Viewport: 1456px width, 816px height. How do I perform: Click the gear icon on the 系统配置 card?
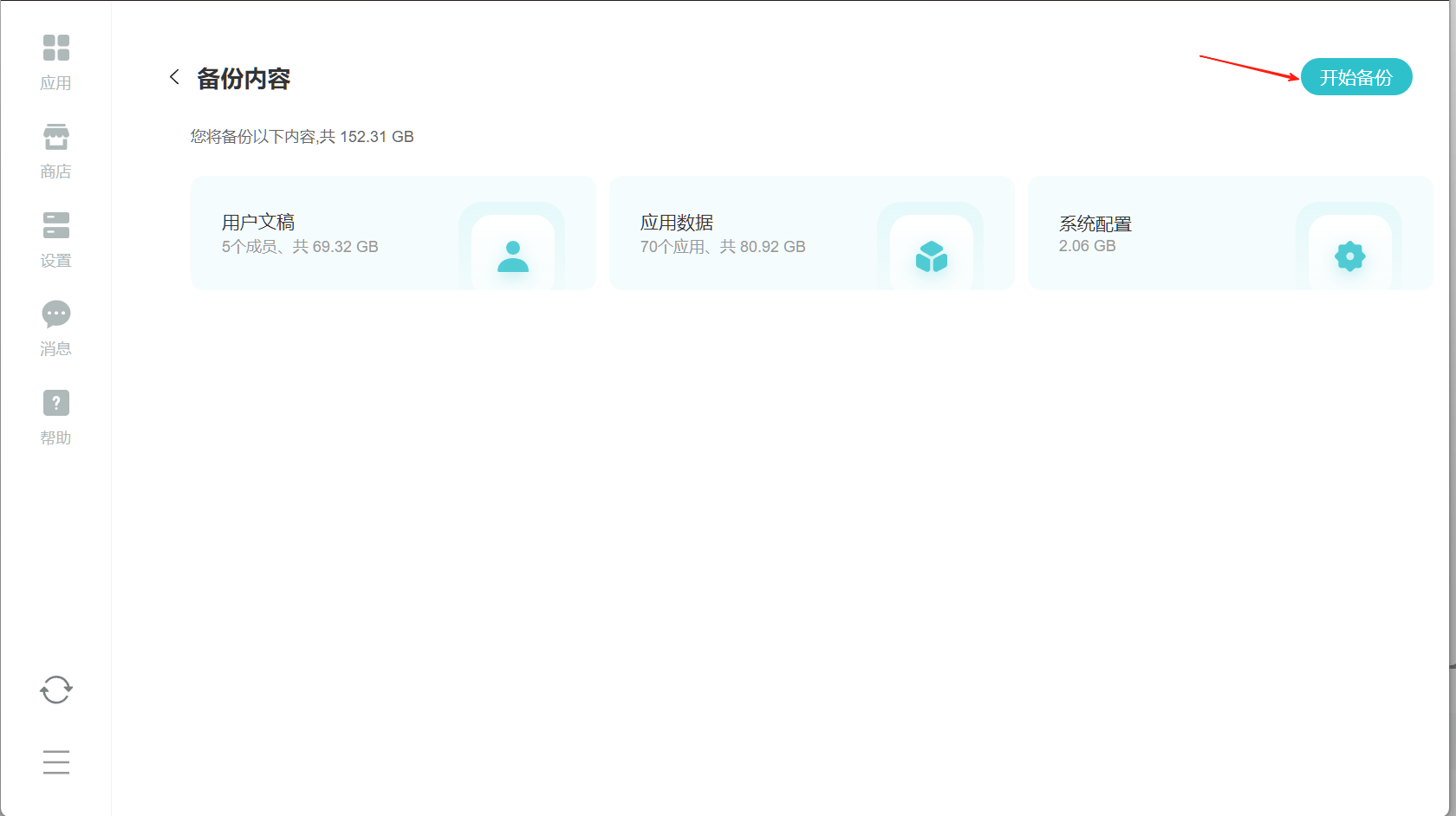pyautogui.click(x=1350, y=256)
